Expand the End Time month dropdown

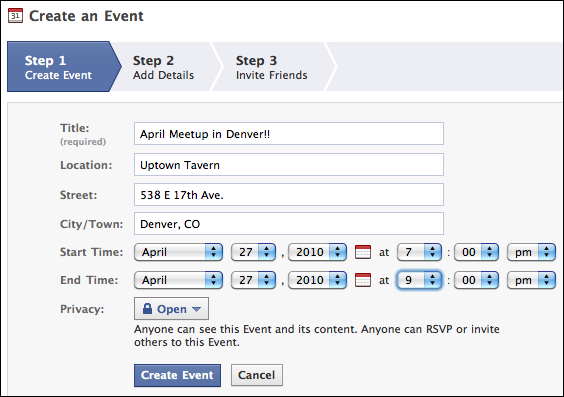pos(178,280)
